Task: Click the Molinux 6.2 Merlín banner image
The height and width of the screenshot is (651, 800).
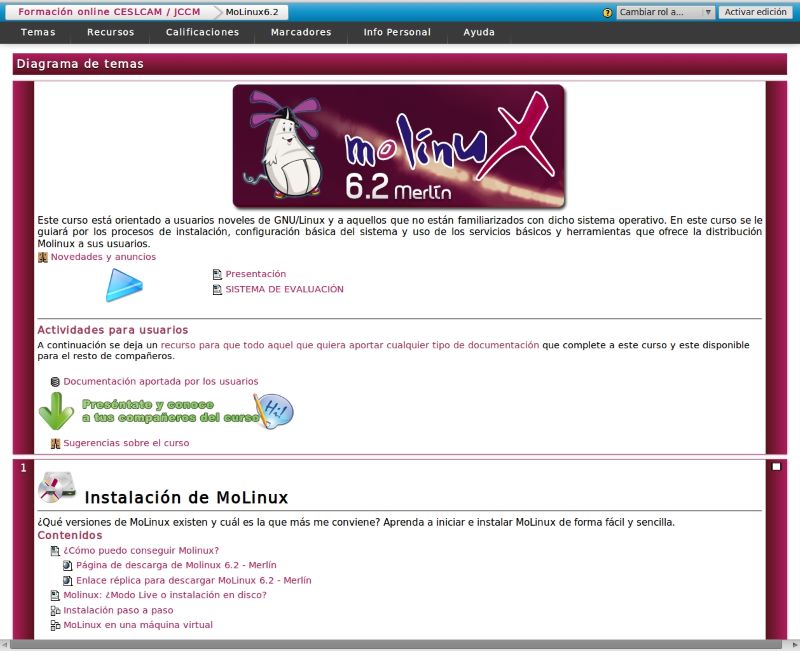Action: tap(399, 146)
